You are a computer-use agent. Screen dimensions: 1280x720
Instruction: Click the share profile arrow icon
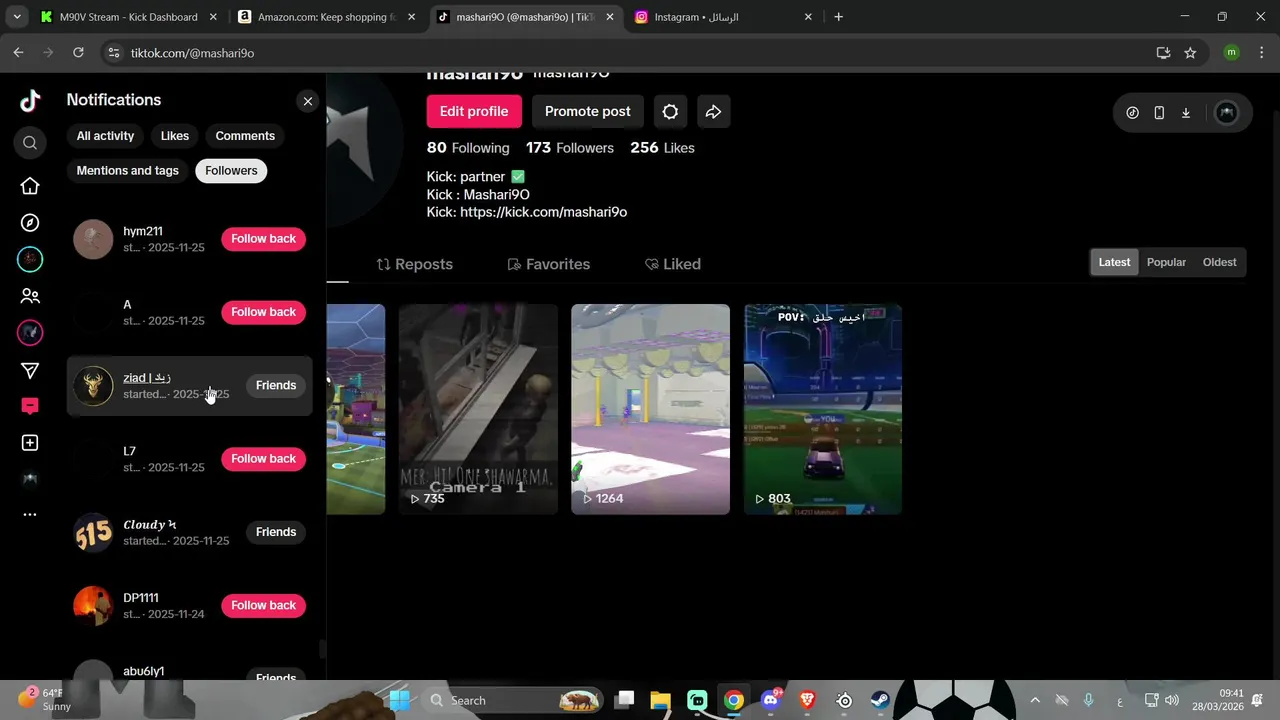coord(713,111)
